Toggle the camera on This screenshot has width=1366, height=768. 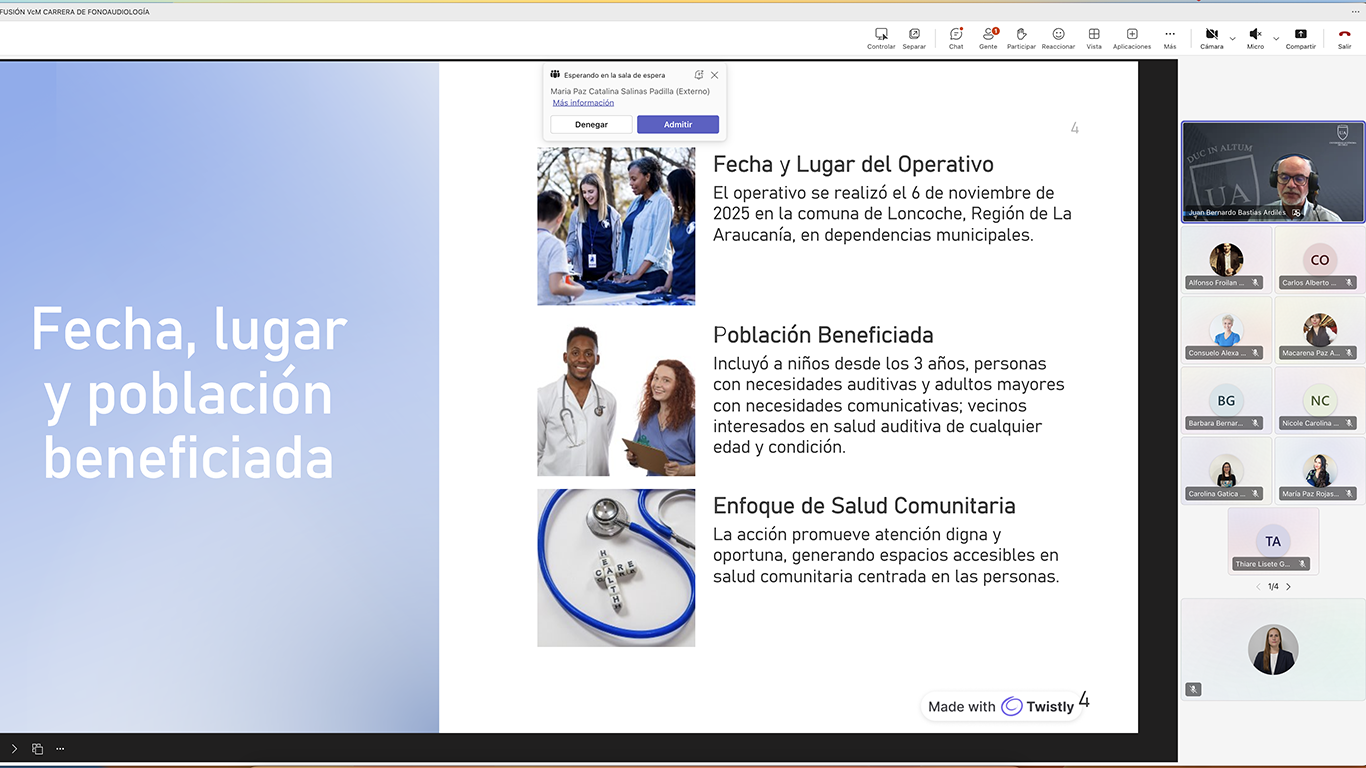(x=1212, y=34)
